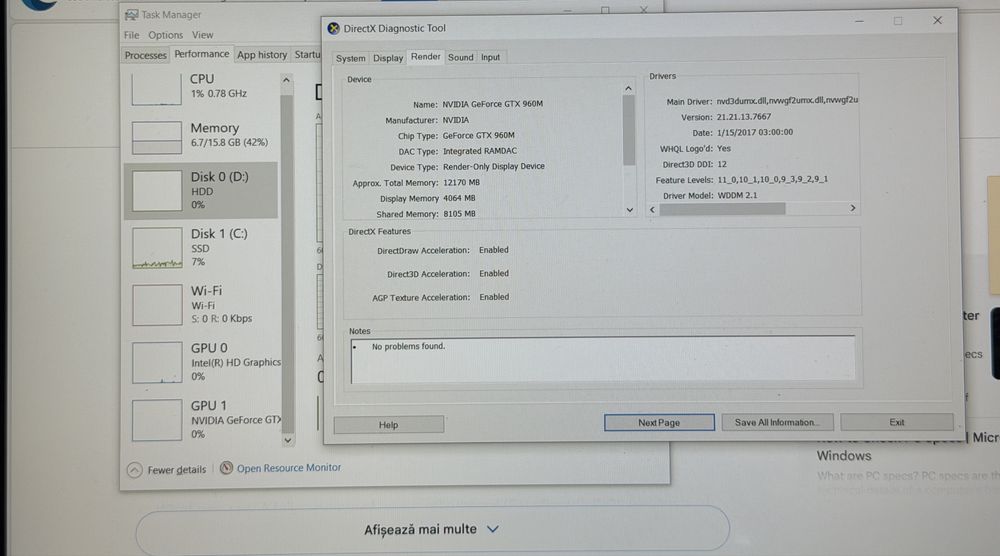Viewport: 1000px width, 556px height.
Task: Click the Drivers horizontal scrollbar thumb
Action: coord(722,209)
